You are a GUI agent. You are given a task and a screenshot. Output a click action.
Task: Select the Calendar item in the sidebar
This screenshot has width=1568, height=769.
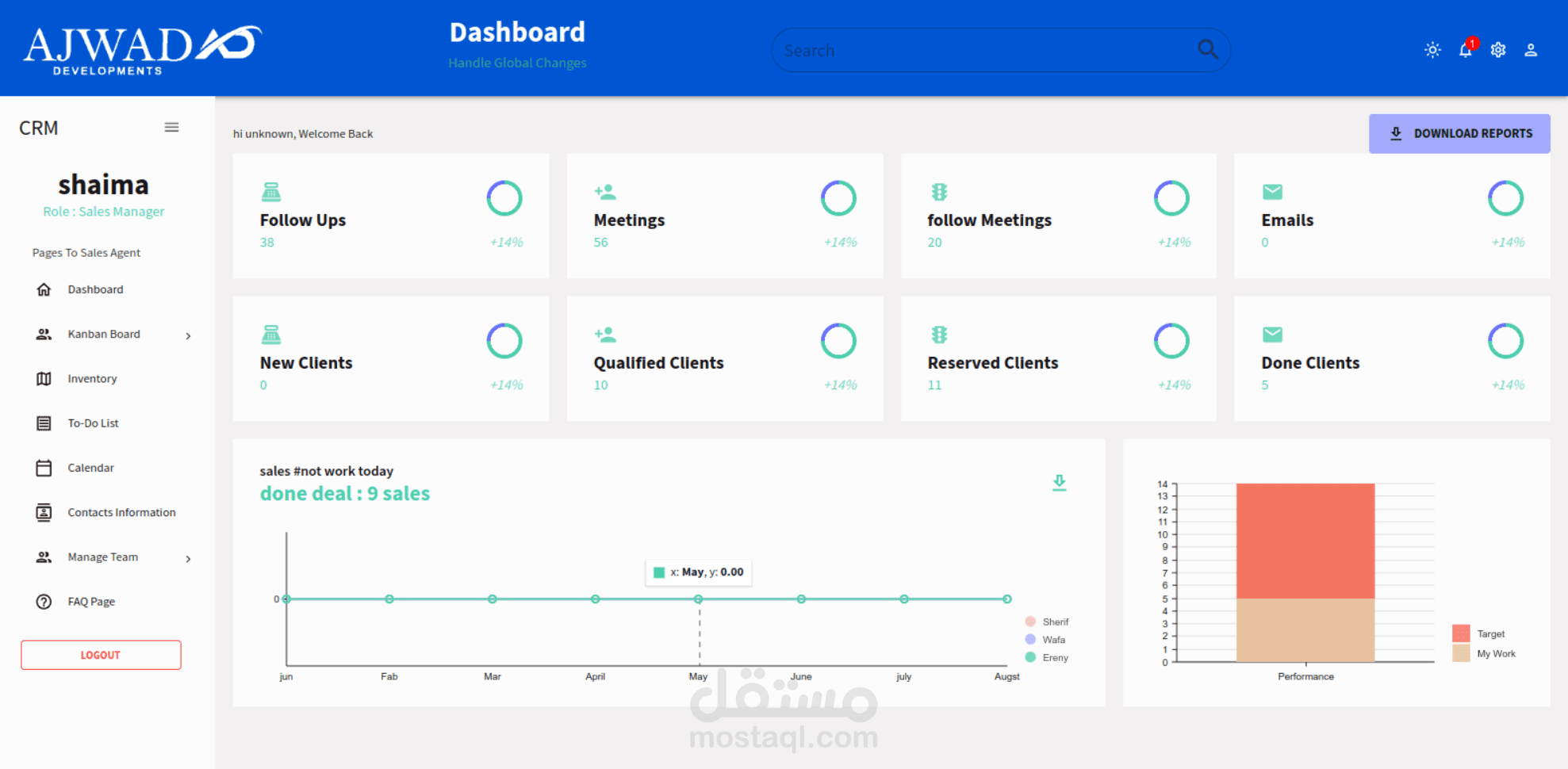click(90, 468)
